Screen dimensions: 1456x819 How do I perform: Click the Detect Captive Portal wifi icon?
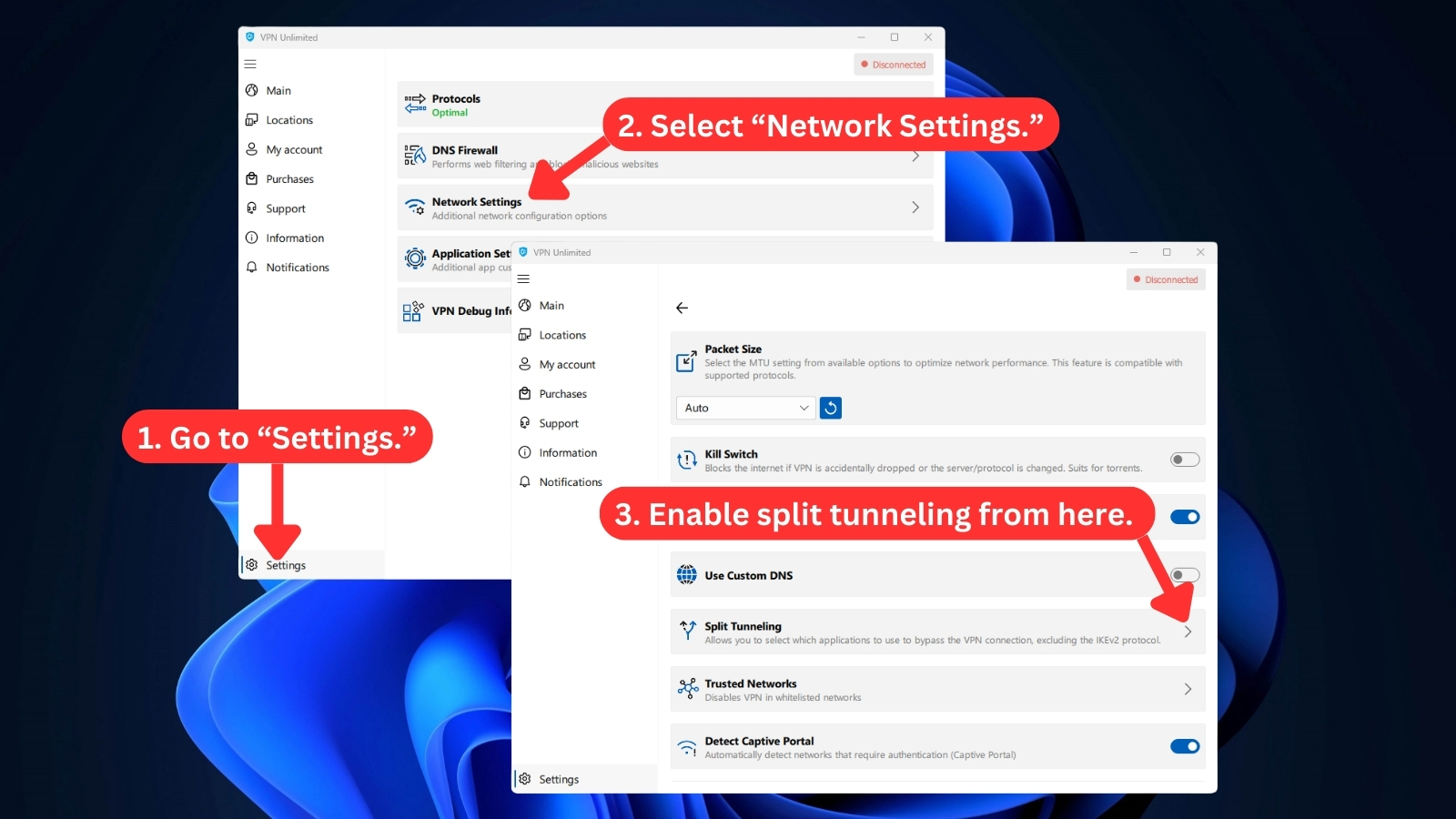(687, 747)
